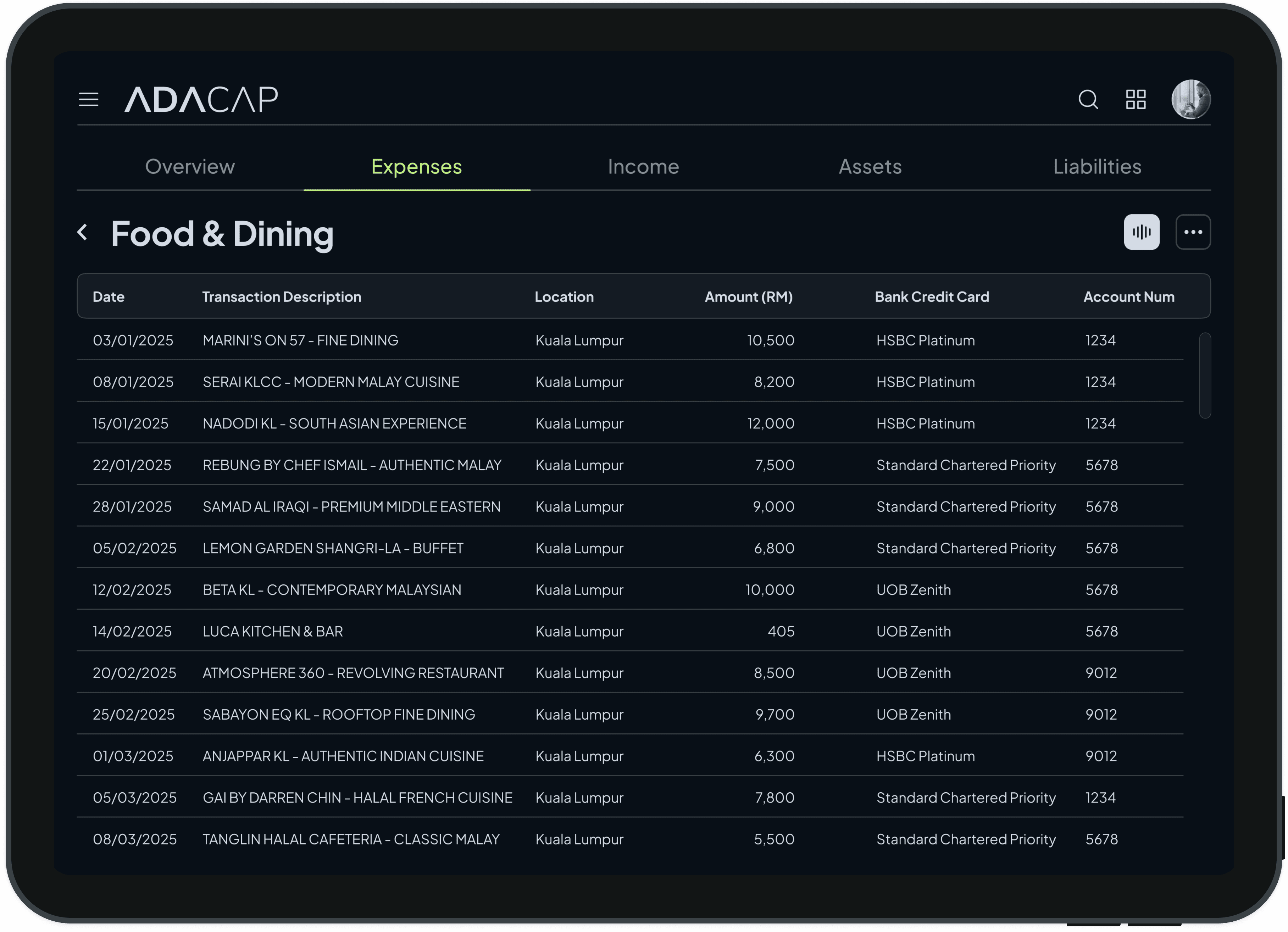The image size is (1288, 932).
Task: Go to the Liabilities tab
Action: click(1097, 166)
